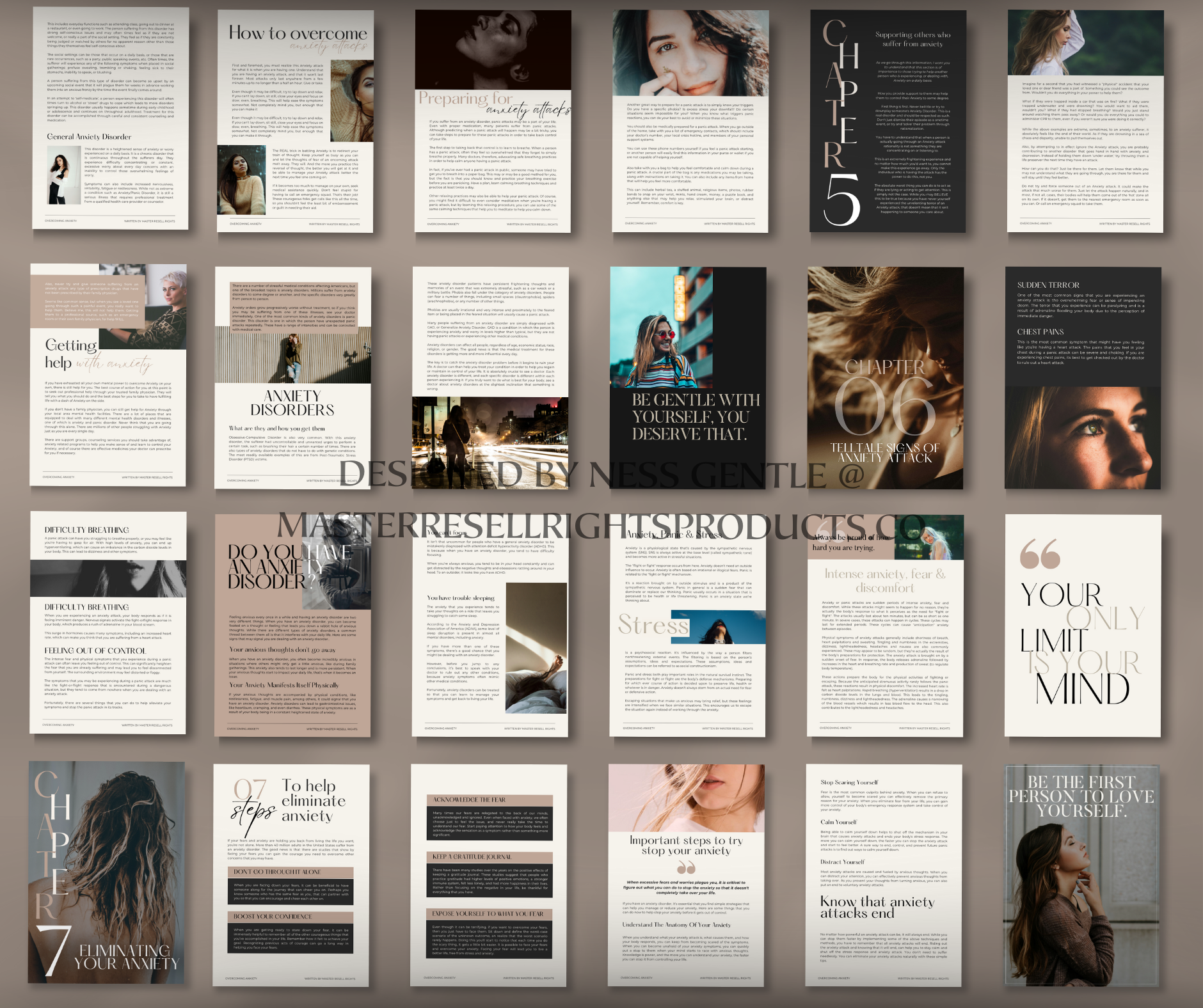Click the 'KEEP A GRATITUDE JOURNAL' banner
The height and width of the screenshot is (1008, 1203).
point(489,856)
